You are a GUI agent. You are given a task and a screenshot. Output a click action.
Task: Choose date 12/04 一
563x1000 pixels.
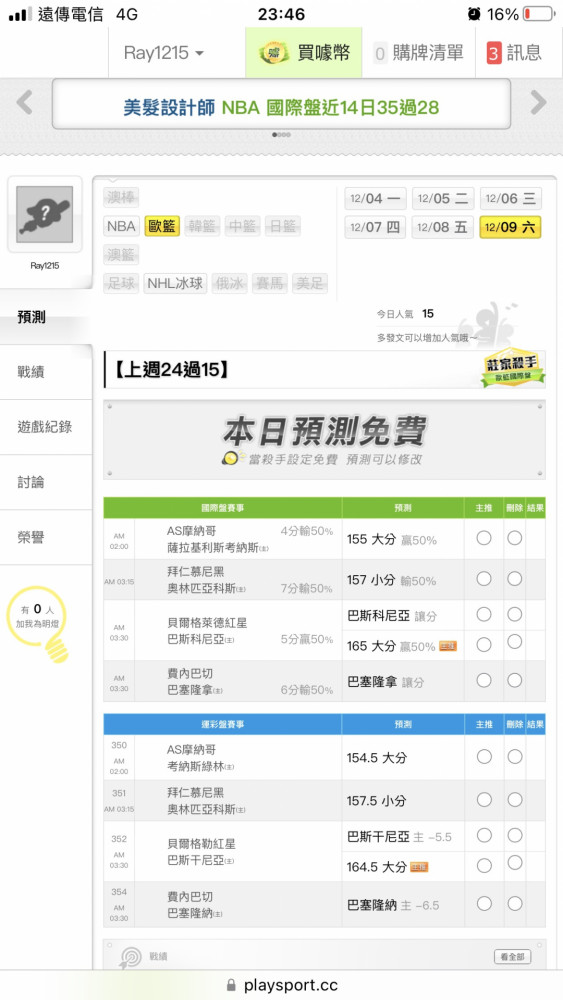pos(375,198)
